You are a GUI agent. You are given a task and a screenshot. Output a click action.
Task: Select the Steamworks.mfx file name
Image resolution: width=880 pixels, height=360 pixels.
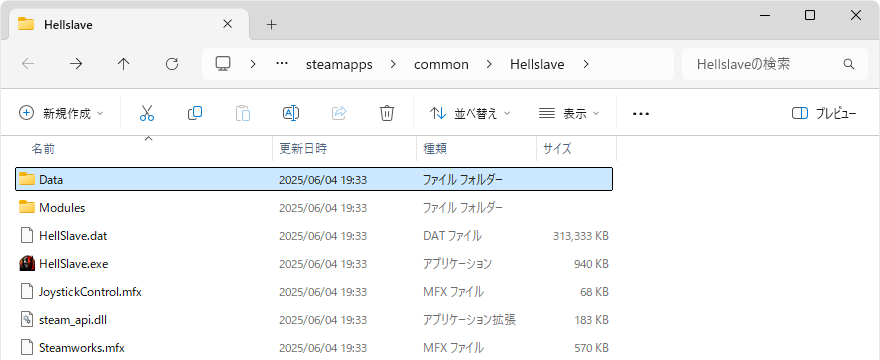pos(82,348)
